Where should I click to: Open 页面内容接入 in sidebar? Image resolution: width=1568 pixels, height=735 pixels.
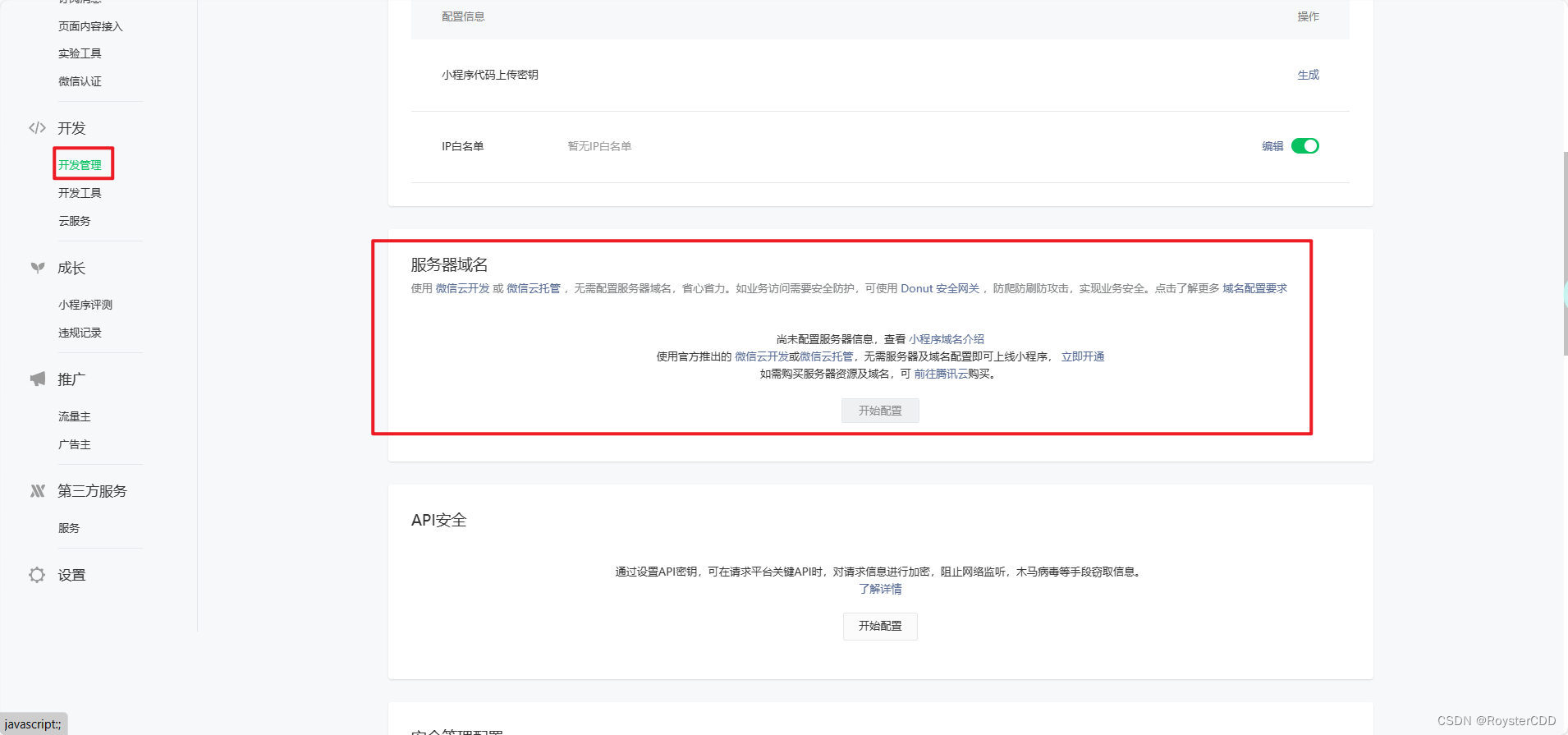coord(90,26)
